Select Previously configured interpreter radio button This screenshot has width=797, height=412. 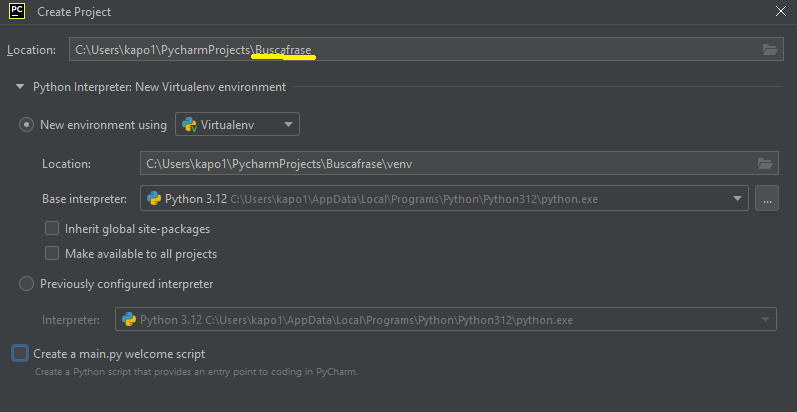point(26,283)
